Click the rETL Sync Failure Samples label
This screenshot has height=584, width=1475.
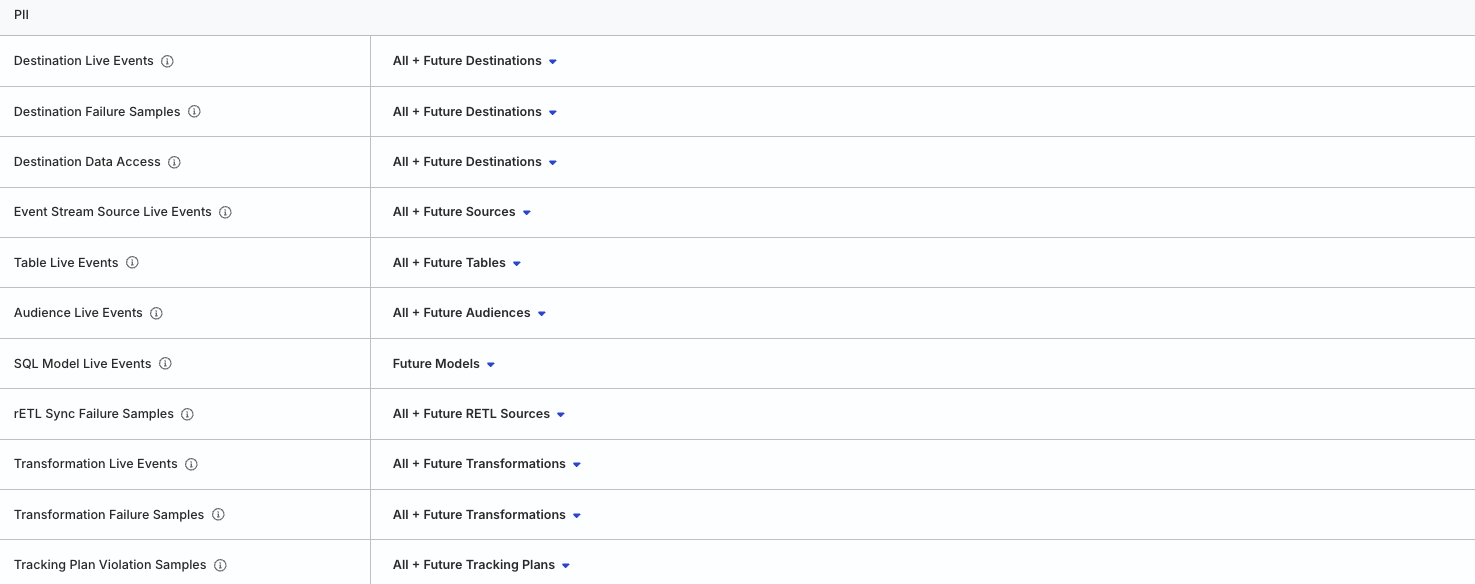pyautogui.click(x=94, y=414)
